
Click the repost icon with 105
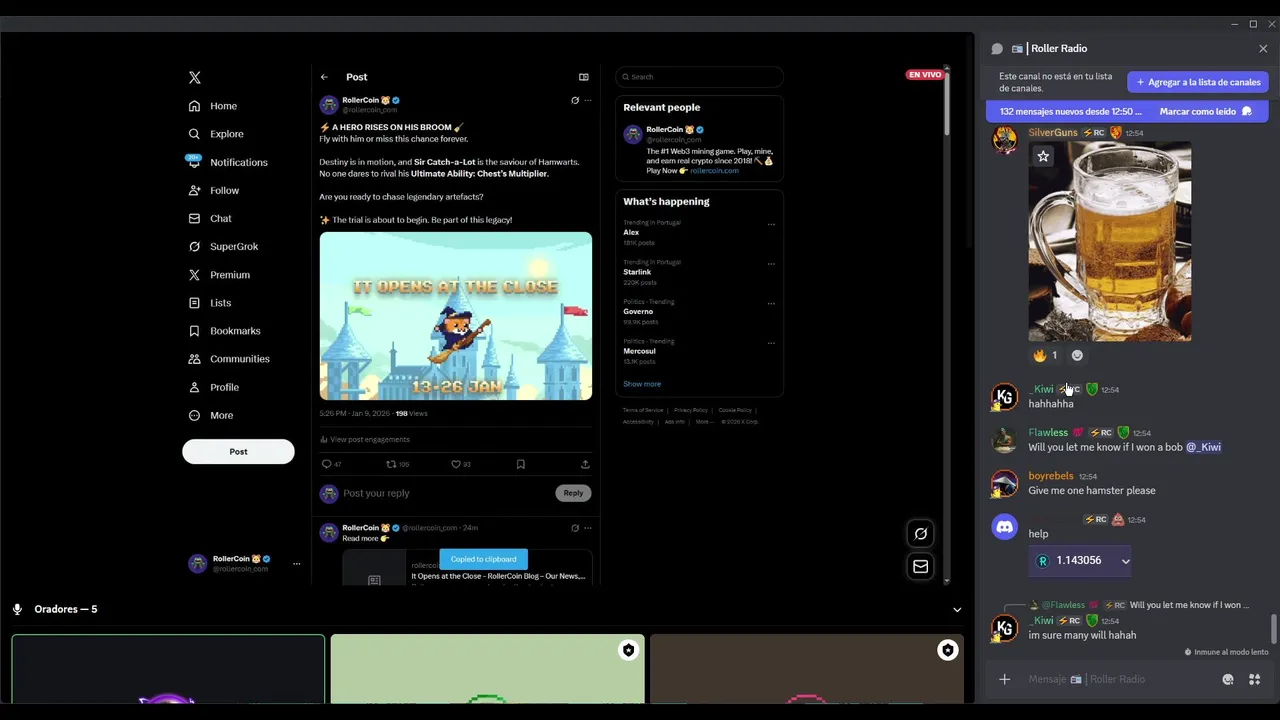398,464
